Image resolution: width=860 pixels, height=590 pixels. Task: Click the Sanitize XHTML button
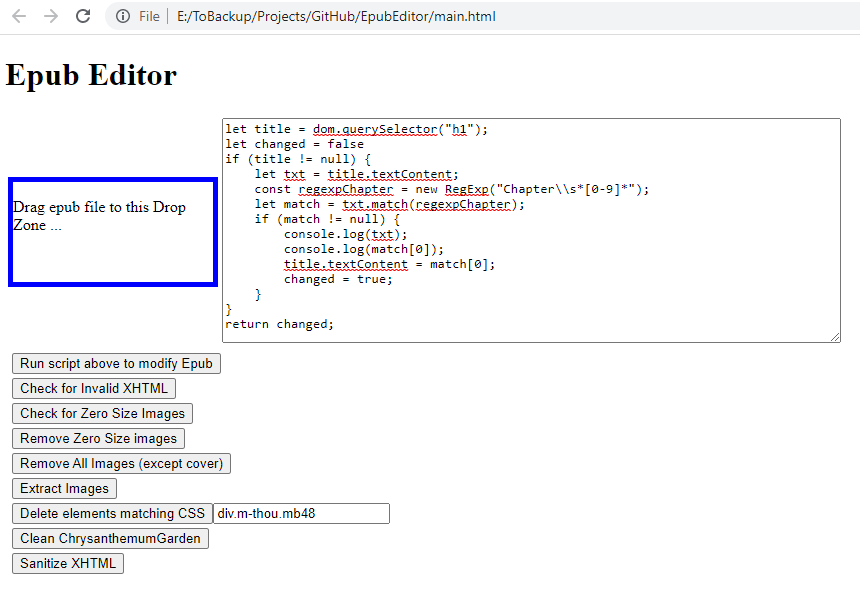[68, 564]
